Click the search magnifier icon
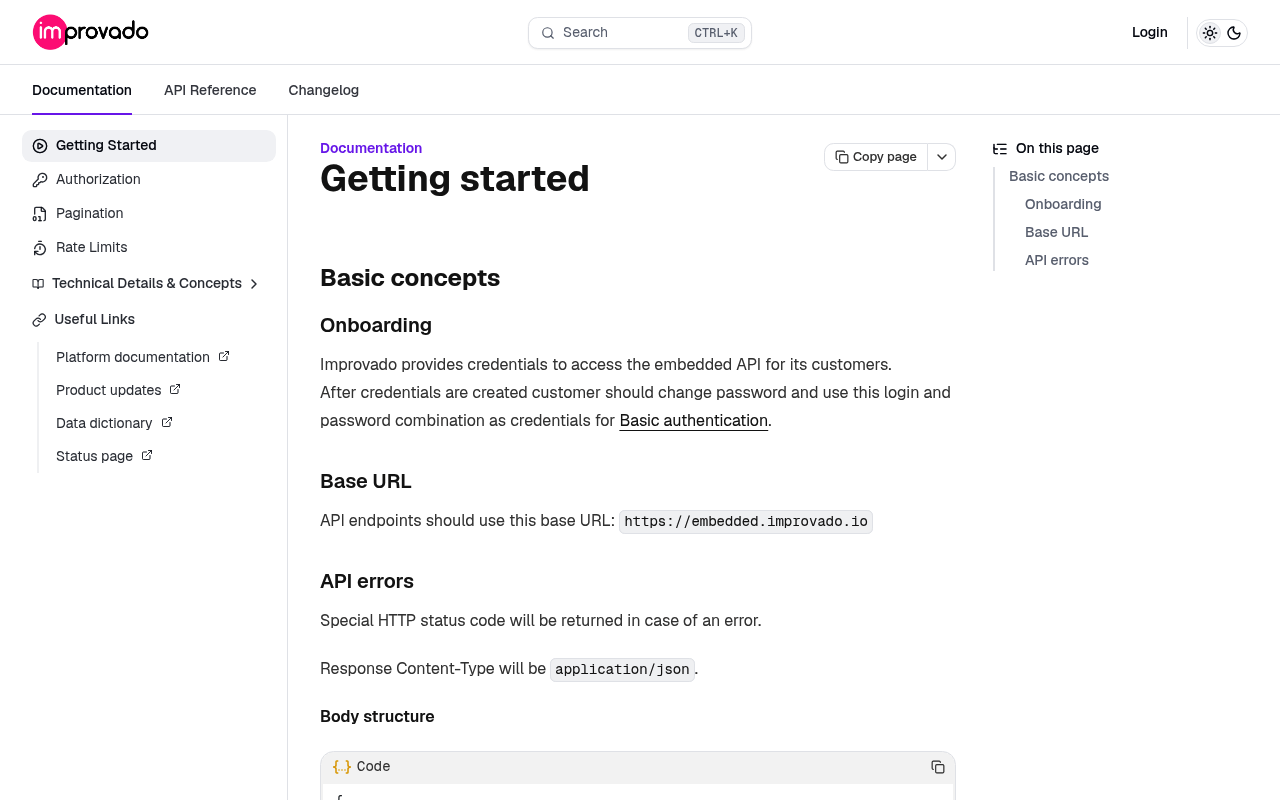The width and height of the screenshot is (1280, 800). tap(548, 33)
